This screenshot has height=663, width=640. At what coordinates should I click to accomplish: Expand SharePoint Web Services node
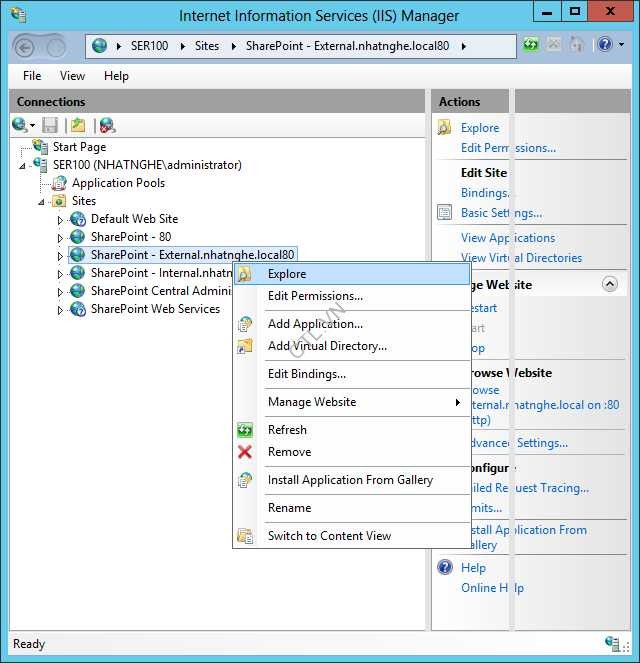60,310
